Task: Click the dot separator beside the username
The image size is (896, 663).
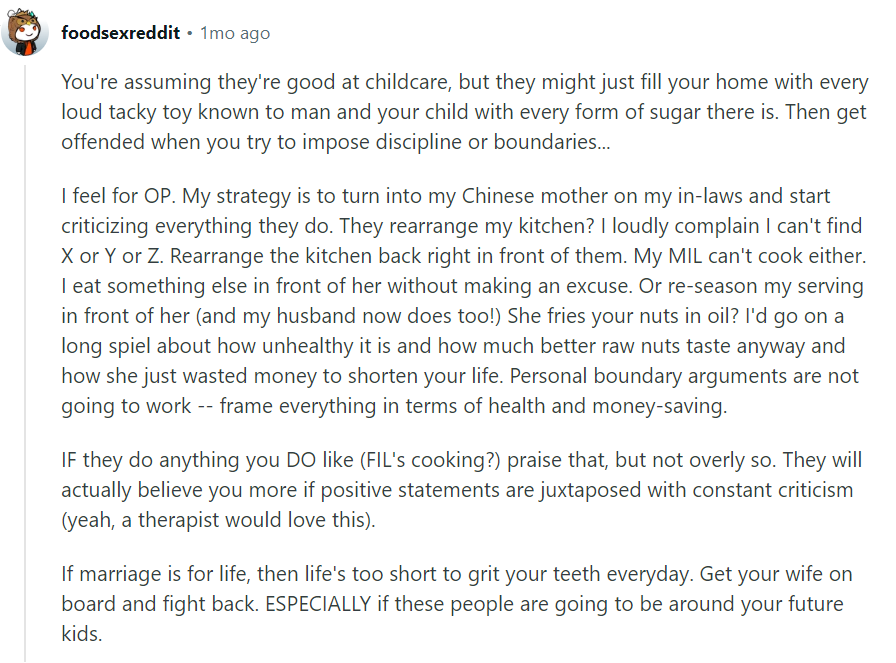Action: coord(190,34)
